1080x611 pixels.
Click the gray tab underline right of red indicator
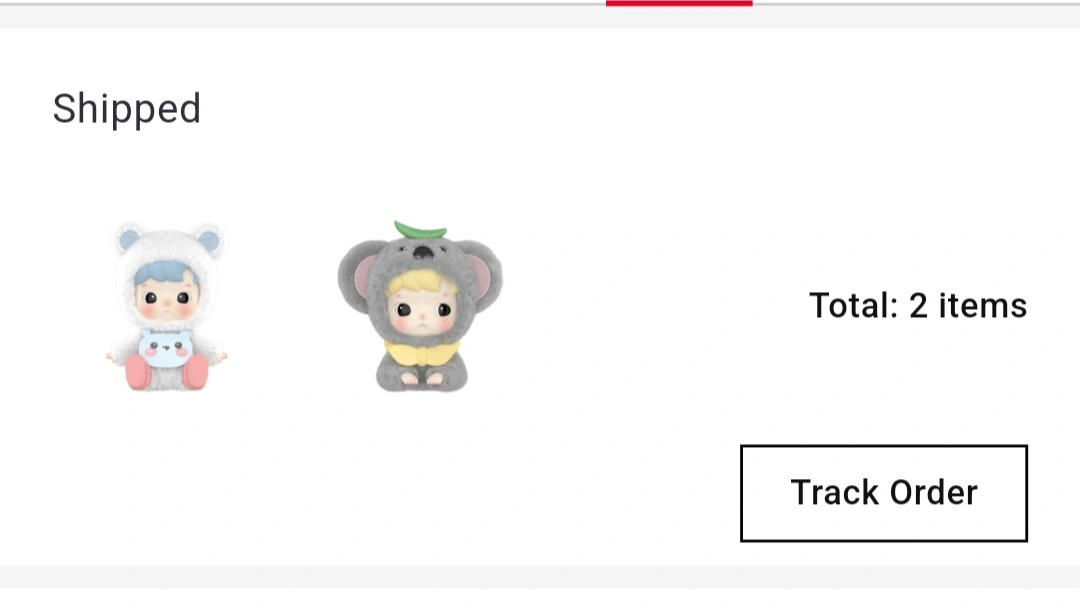pos(916,3)
